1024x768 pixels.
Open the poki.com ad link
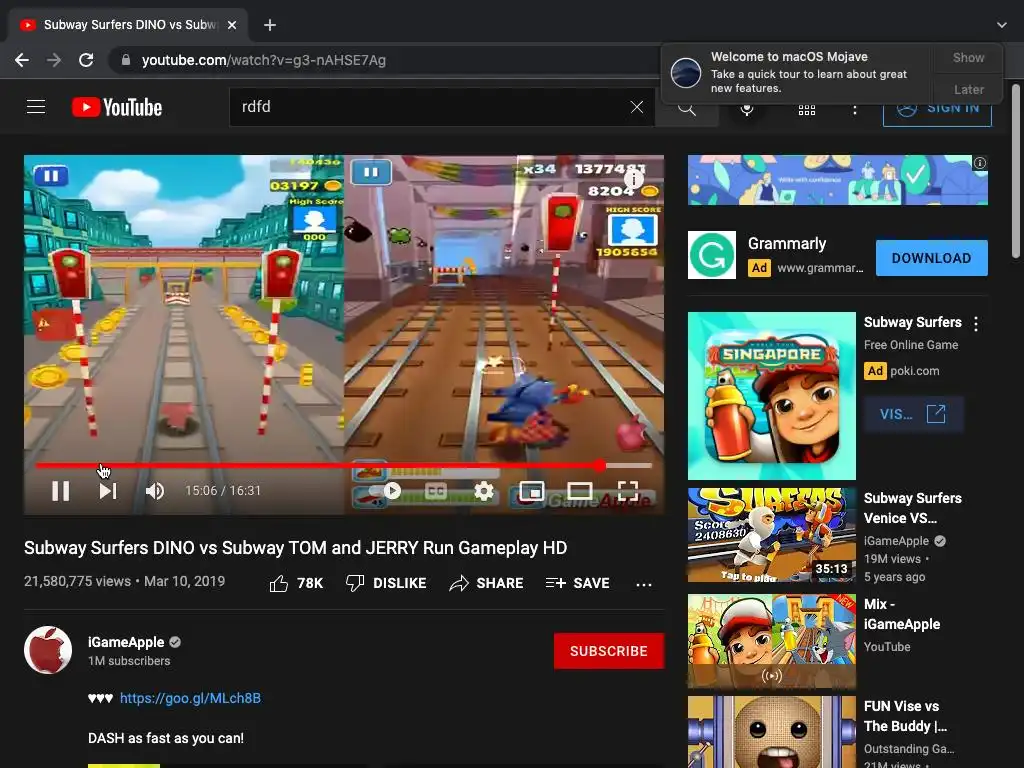point(914,371)
